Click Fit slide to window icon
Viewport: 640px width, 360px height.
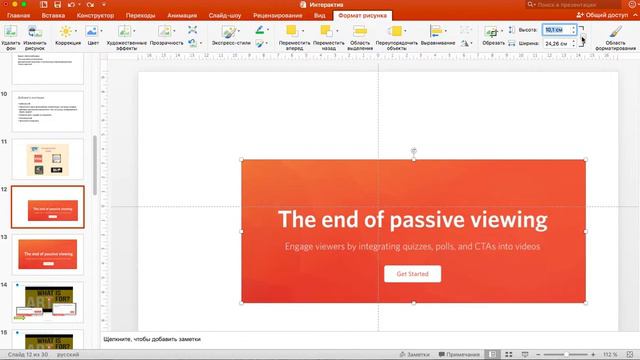pos(630,354)
